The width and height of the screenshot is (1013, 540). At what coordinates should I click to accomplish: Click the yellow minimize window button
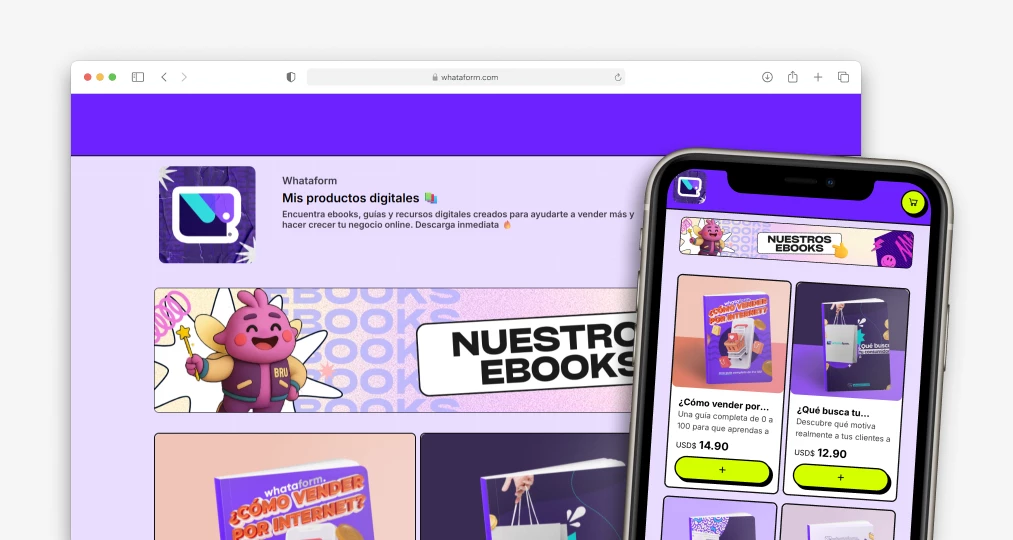(x=99, y=77)
